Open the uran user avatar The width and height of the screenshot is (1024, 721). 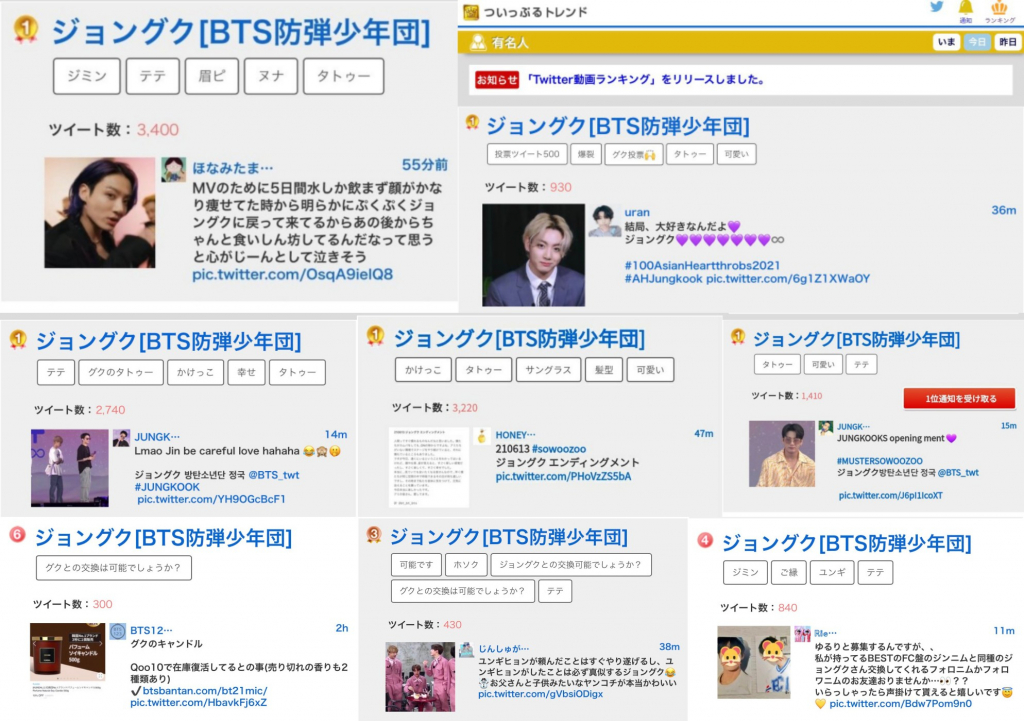click(604, 221)
